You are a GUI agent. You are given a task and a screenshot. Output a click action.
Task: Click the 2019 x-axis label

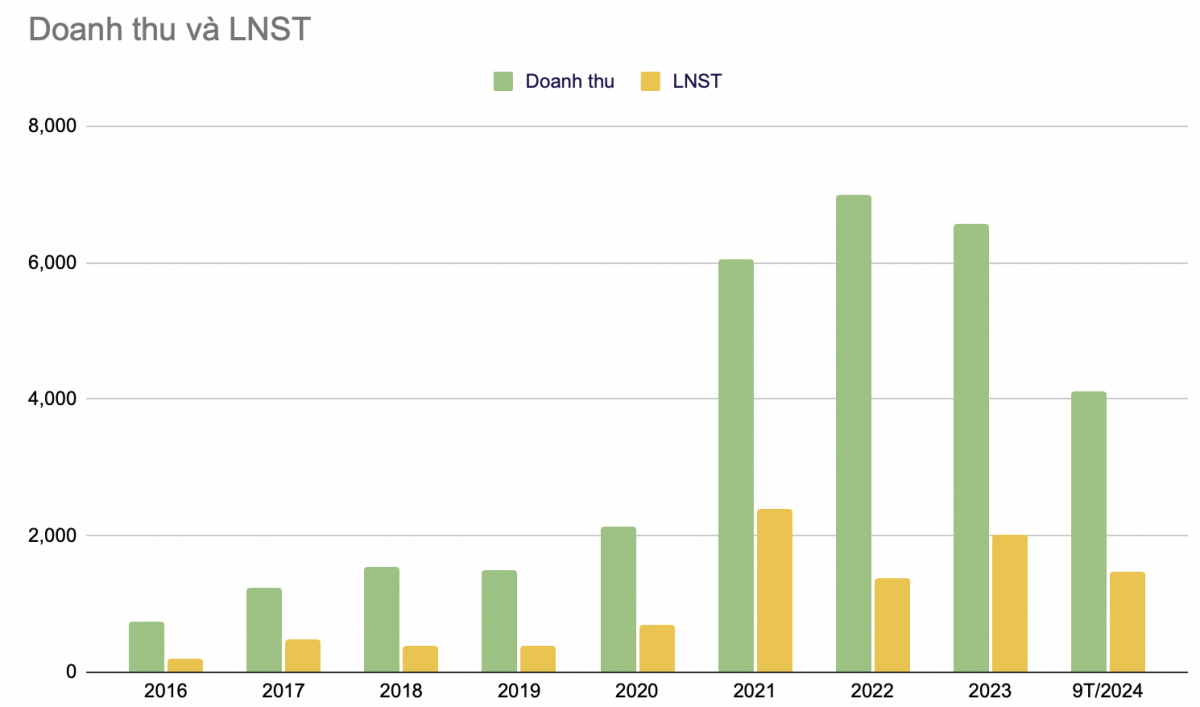click(518, 691)
